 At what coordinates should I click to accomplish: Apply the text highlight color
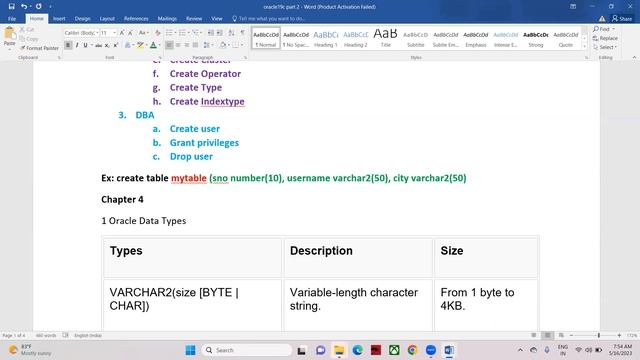point(140,45)
